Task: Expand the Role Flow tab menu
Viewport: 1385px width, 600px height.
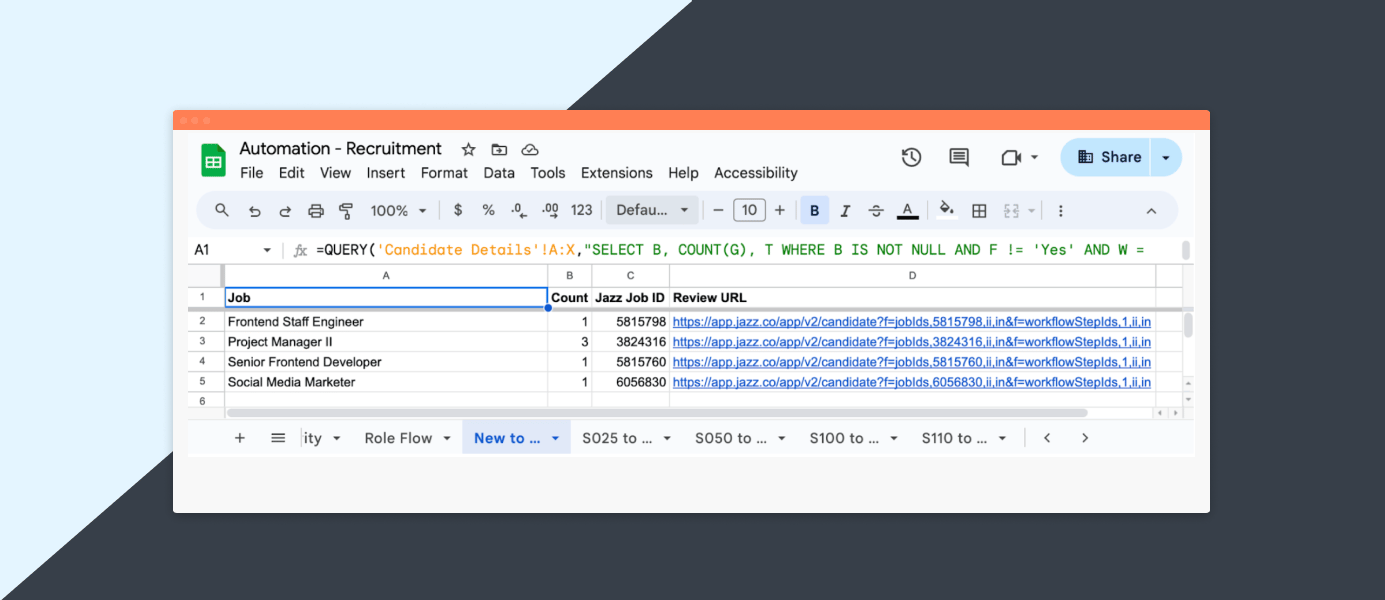Action: click(x=445, y=437)
